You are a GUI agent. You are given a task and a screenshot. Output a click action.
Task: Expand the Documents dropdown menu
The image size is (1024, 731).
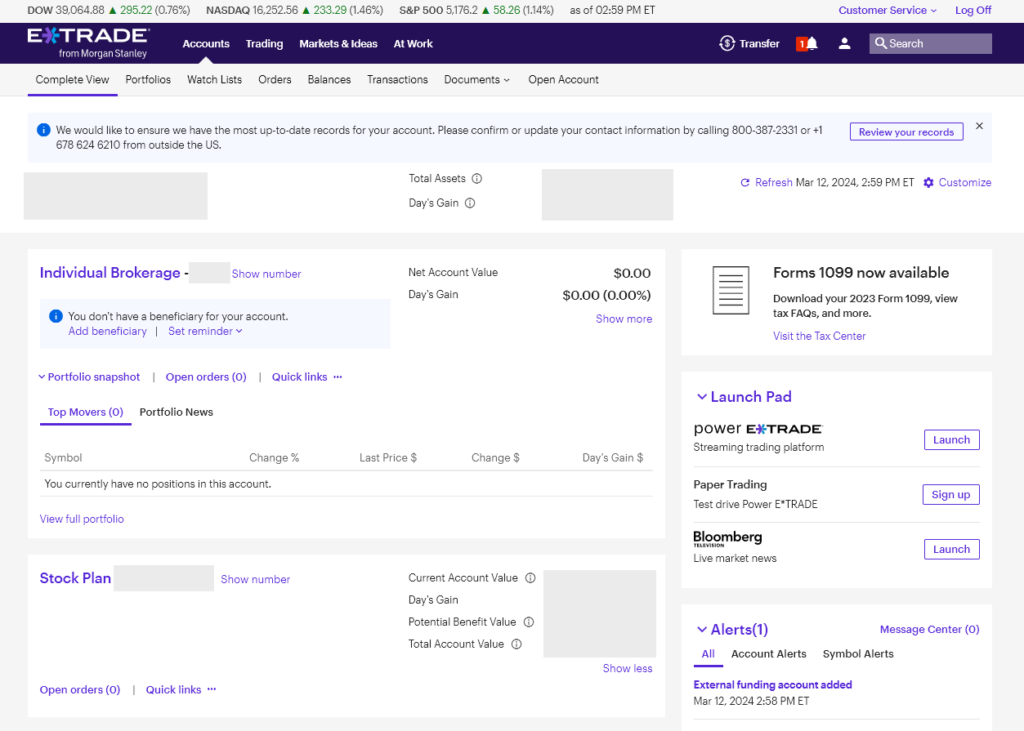tap(477, 80)
